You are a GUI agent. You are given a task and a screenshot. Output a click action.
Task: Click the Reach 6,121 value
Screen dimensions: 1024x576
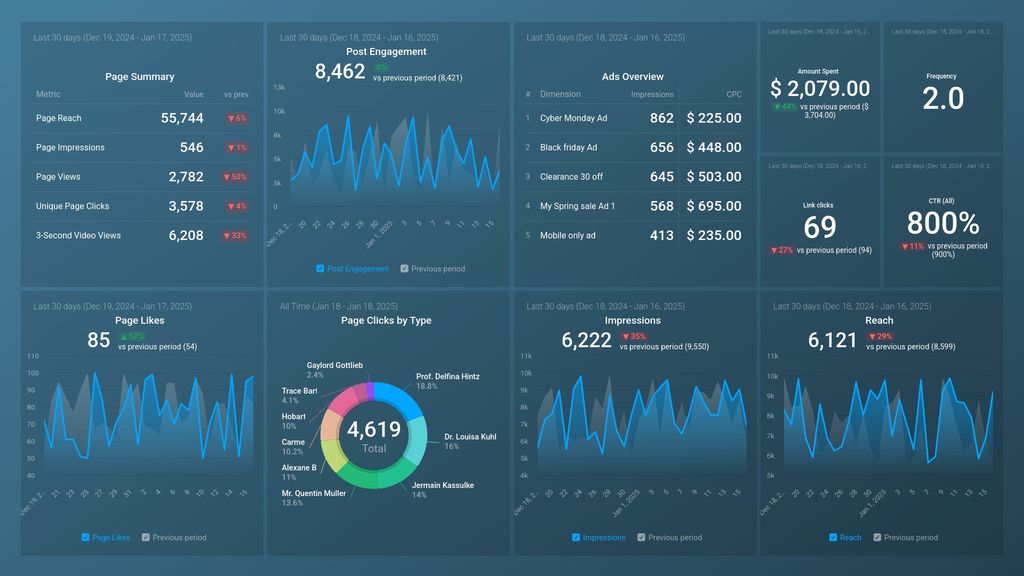832,340
